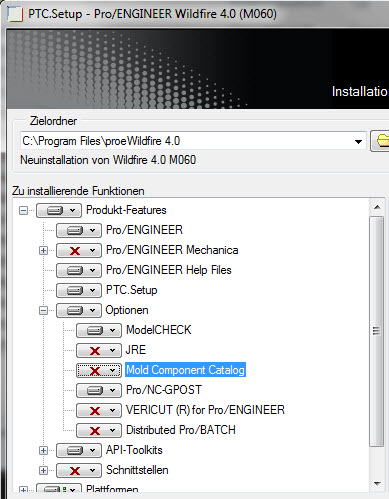
Task: Toggle install state of Mold Component Catalog
Action: point(99,370)
